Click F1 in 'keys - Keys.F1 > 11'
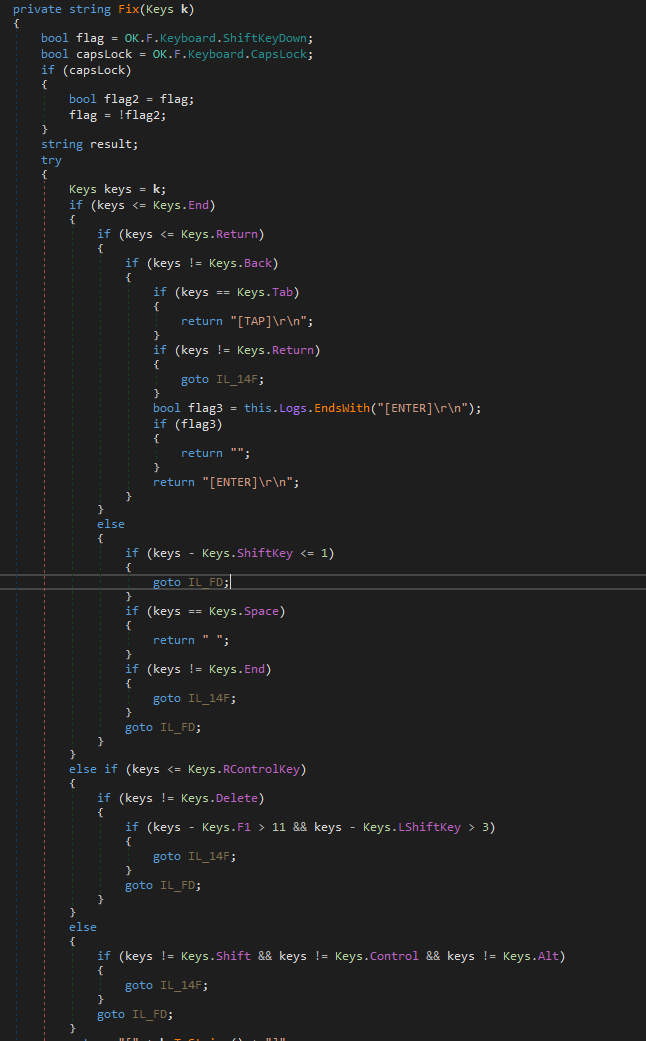646x1041 pixels. [x=244, y=827]
